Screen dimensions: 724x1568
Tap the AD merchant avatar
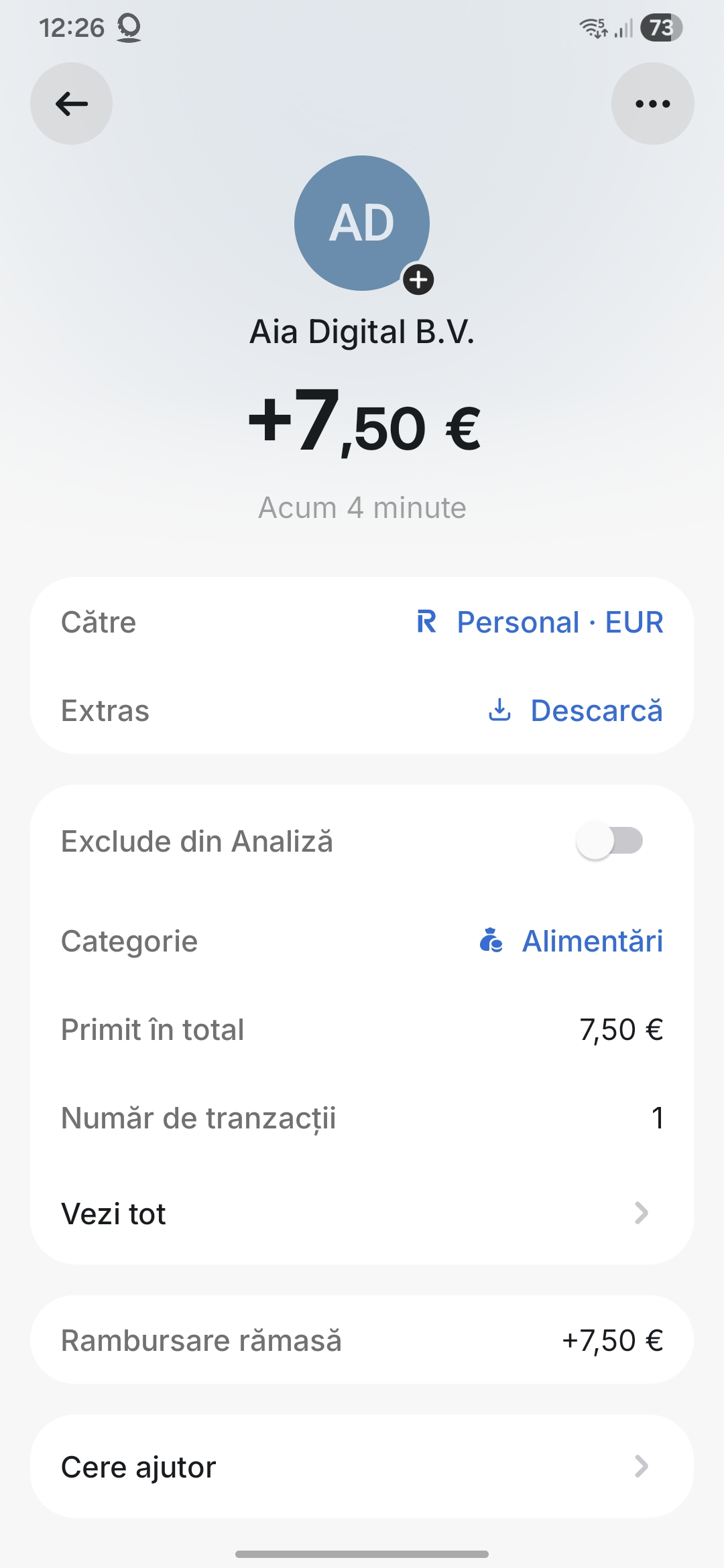tap(361, 222)
